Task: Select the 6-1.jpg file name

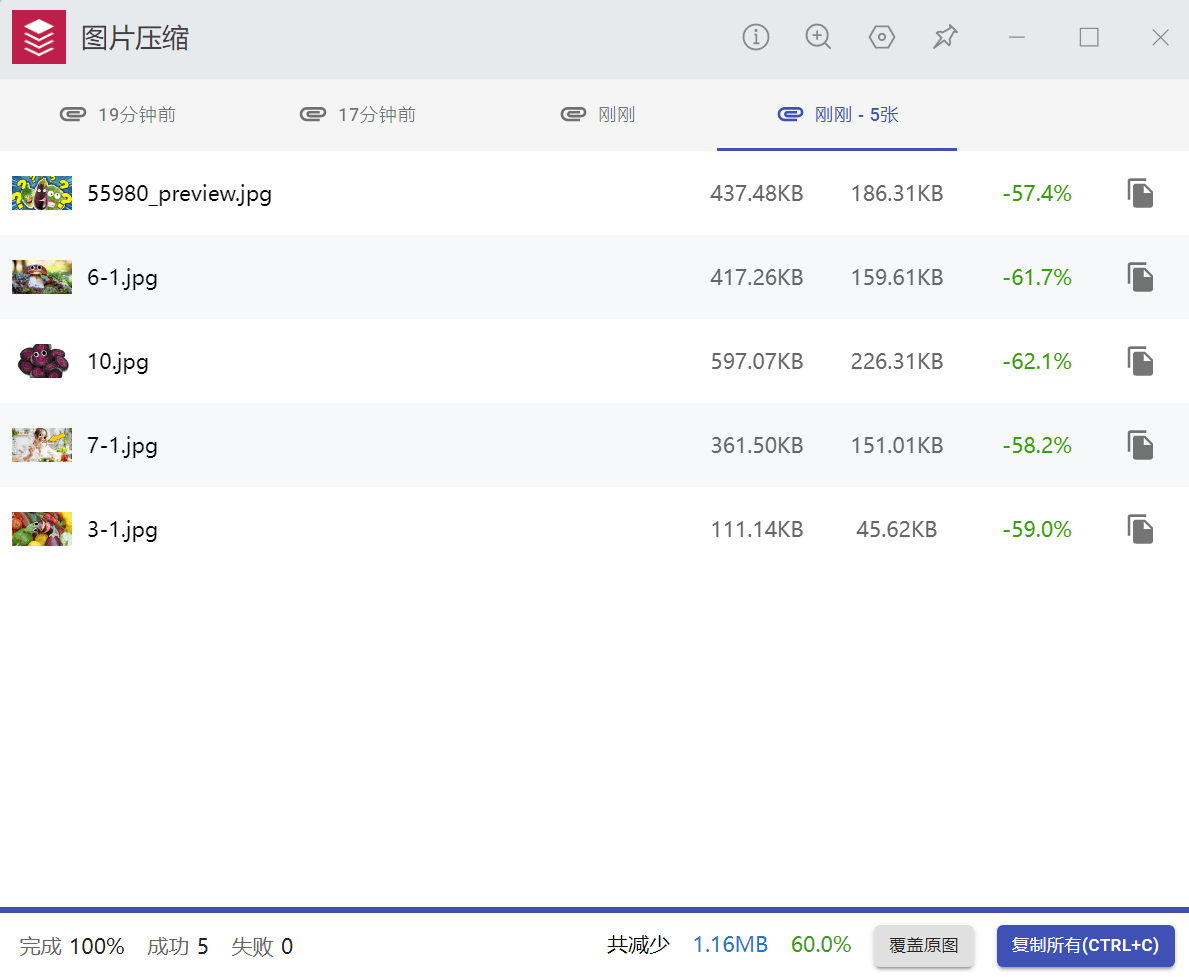Action: 123,277
